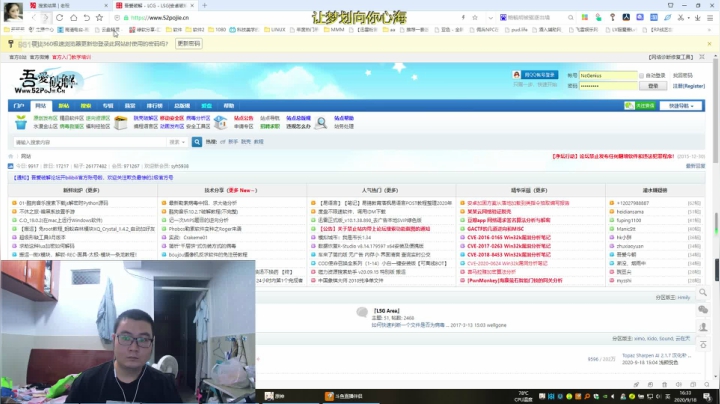The height and width of the screenshot is (404, 720).
Task: Click the browser forward arrow
Action: 45,17
